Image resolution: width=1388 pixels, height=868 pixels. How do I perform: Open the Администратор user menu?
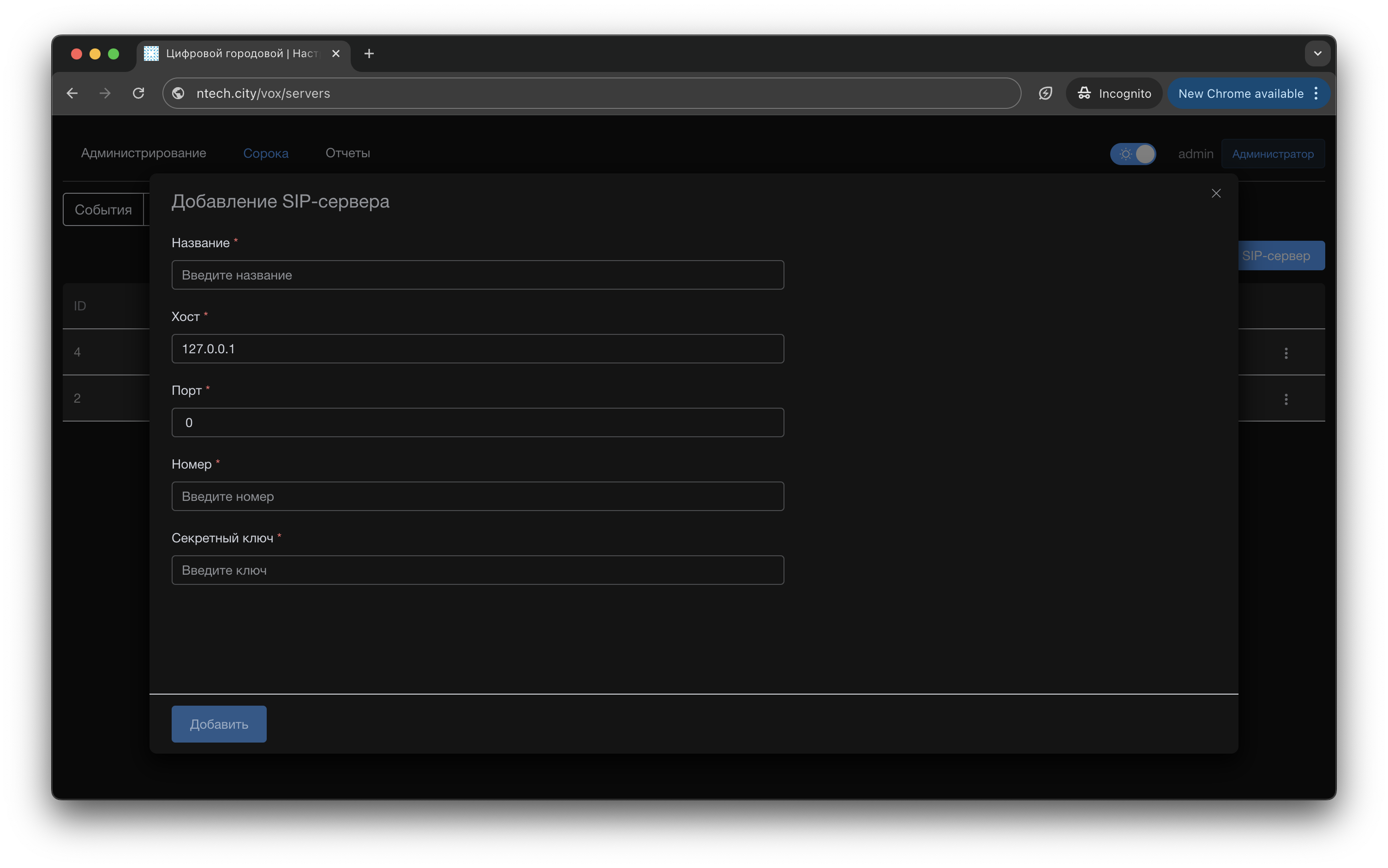(x=1272, y=154)
